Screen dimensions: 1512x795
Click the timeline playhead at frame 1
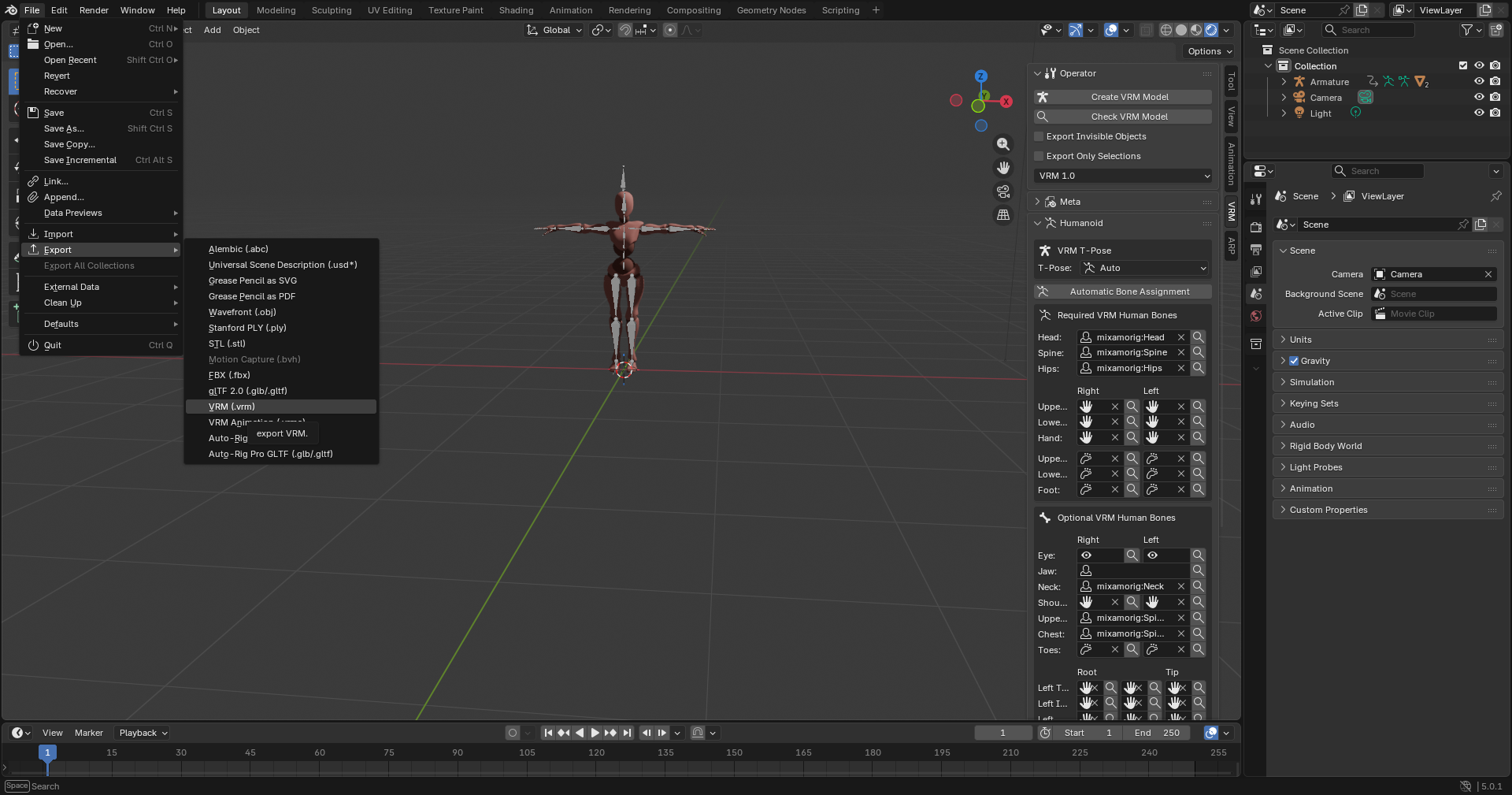(47, 752)
